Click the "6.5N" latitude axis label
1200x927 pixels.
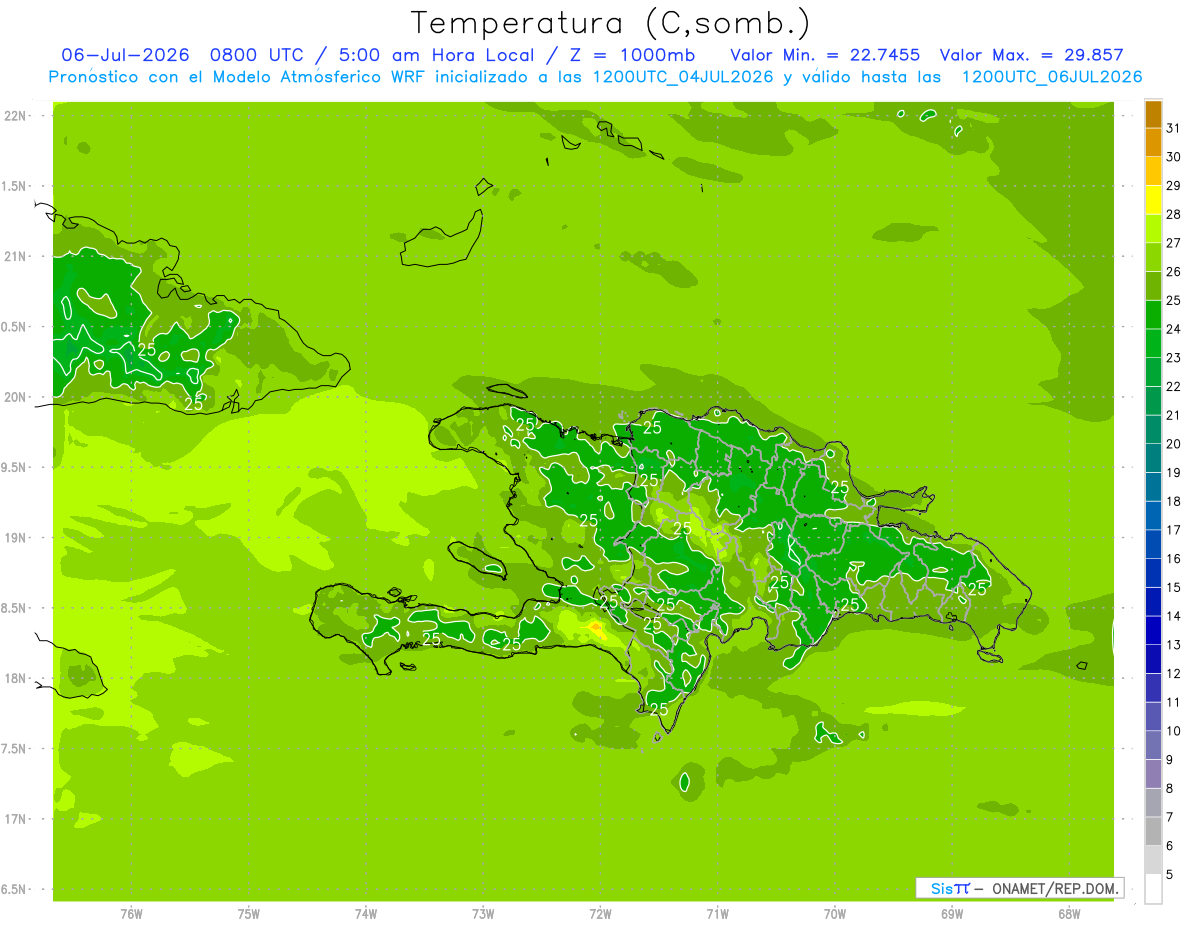pos(15,889)
